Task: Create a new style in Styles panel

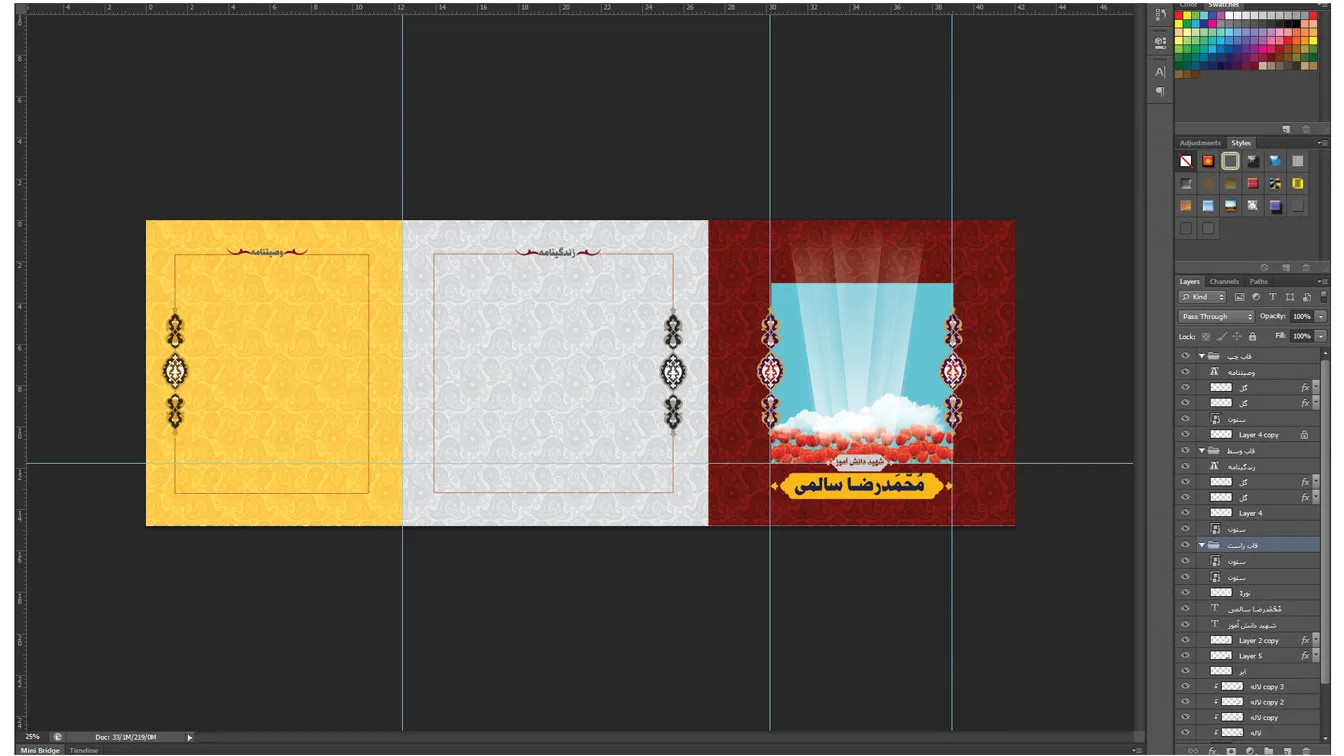Action: point(1287,267)
